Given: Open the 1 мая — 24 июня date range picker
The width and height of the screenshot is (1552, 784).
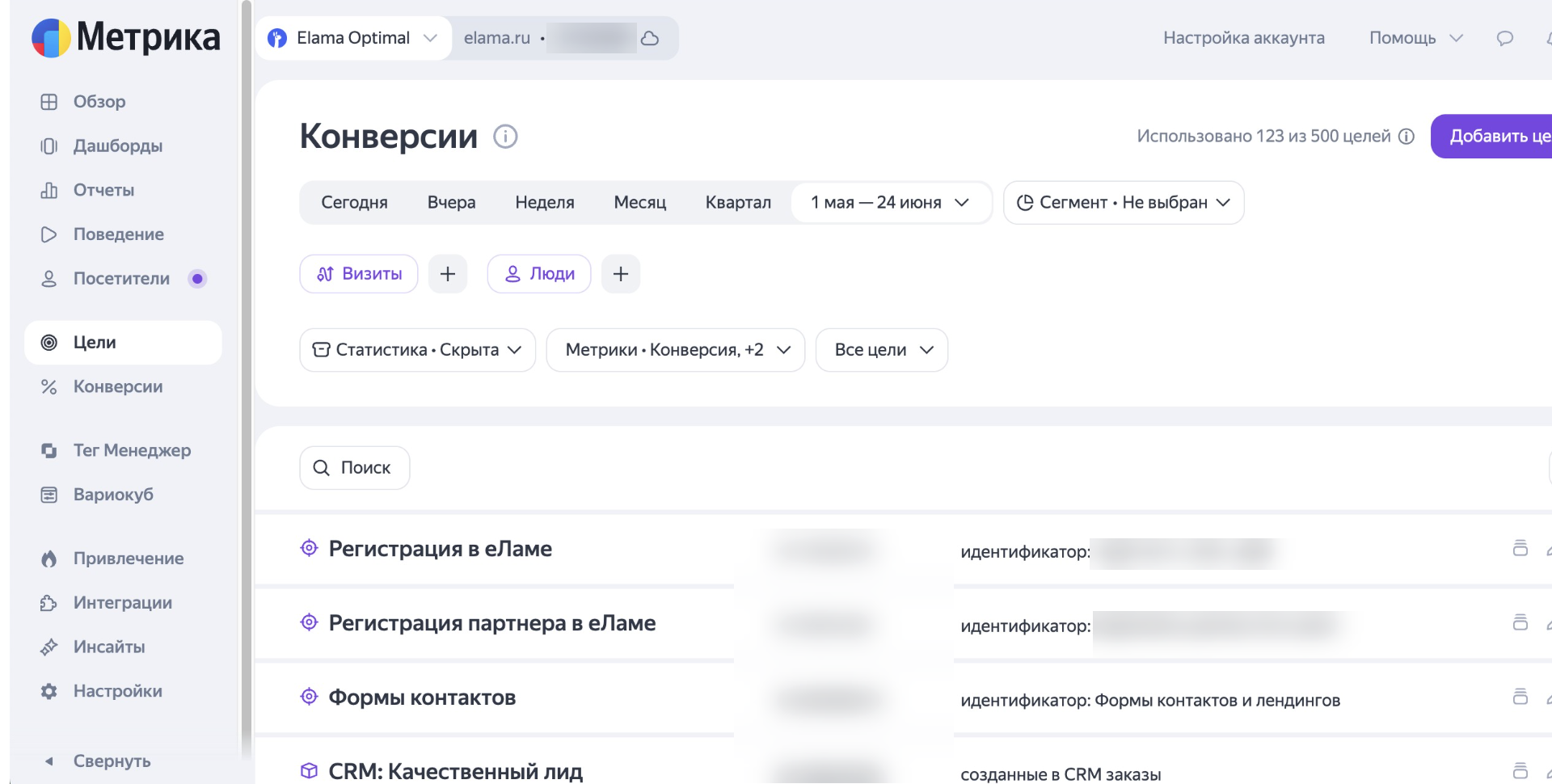Looking at the screenshot, I should (x=890, y=203).
